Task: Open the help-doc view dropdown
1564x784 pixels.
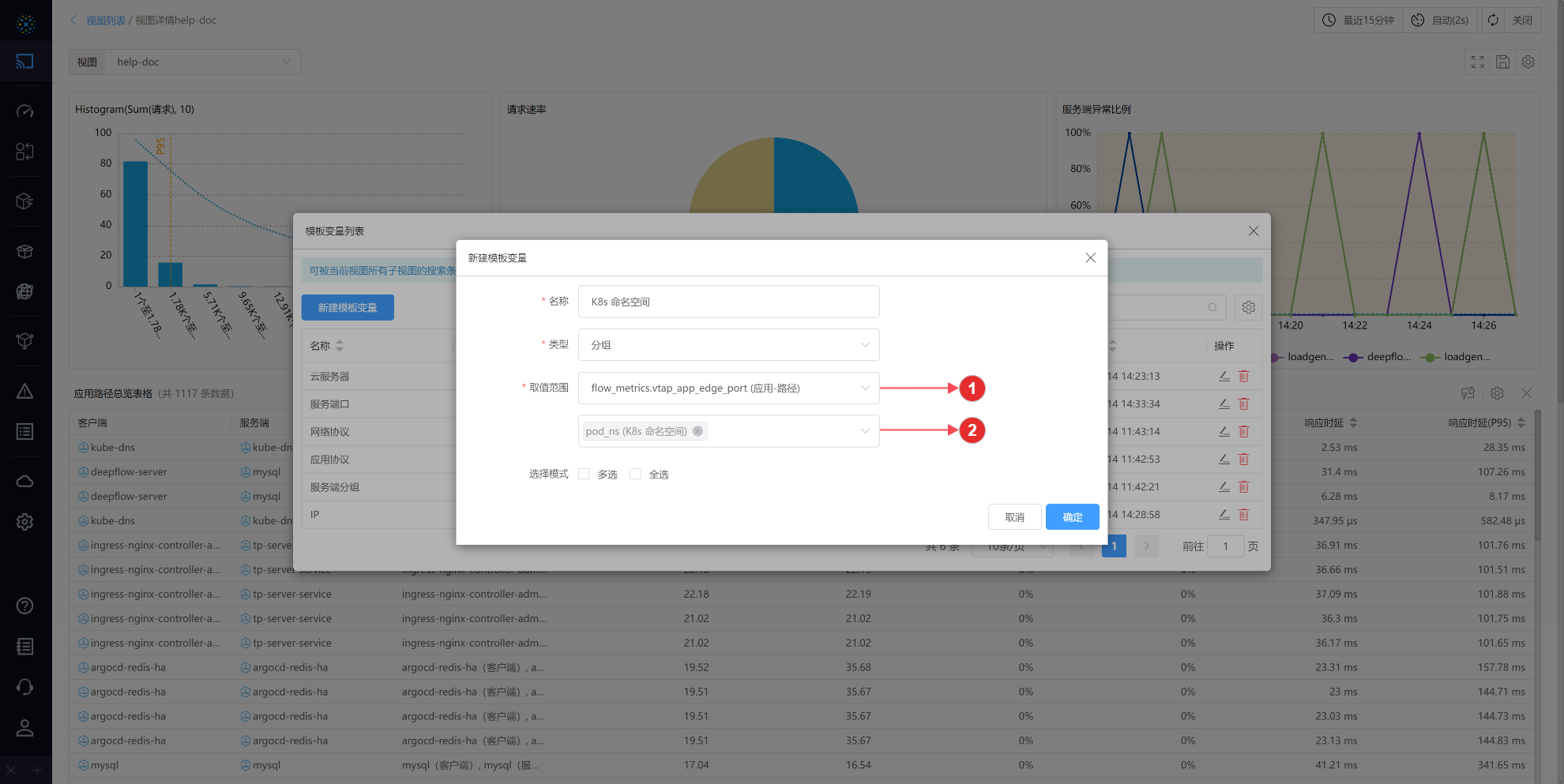Action: point(203,62)
